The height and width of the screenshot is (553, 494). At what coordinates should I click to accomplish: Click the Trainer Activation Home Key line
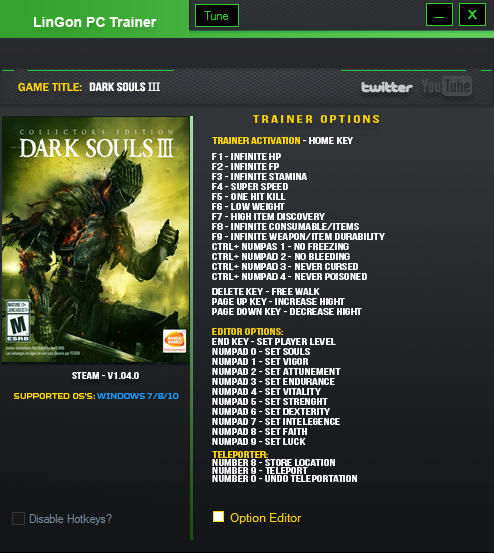282,141
